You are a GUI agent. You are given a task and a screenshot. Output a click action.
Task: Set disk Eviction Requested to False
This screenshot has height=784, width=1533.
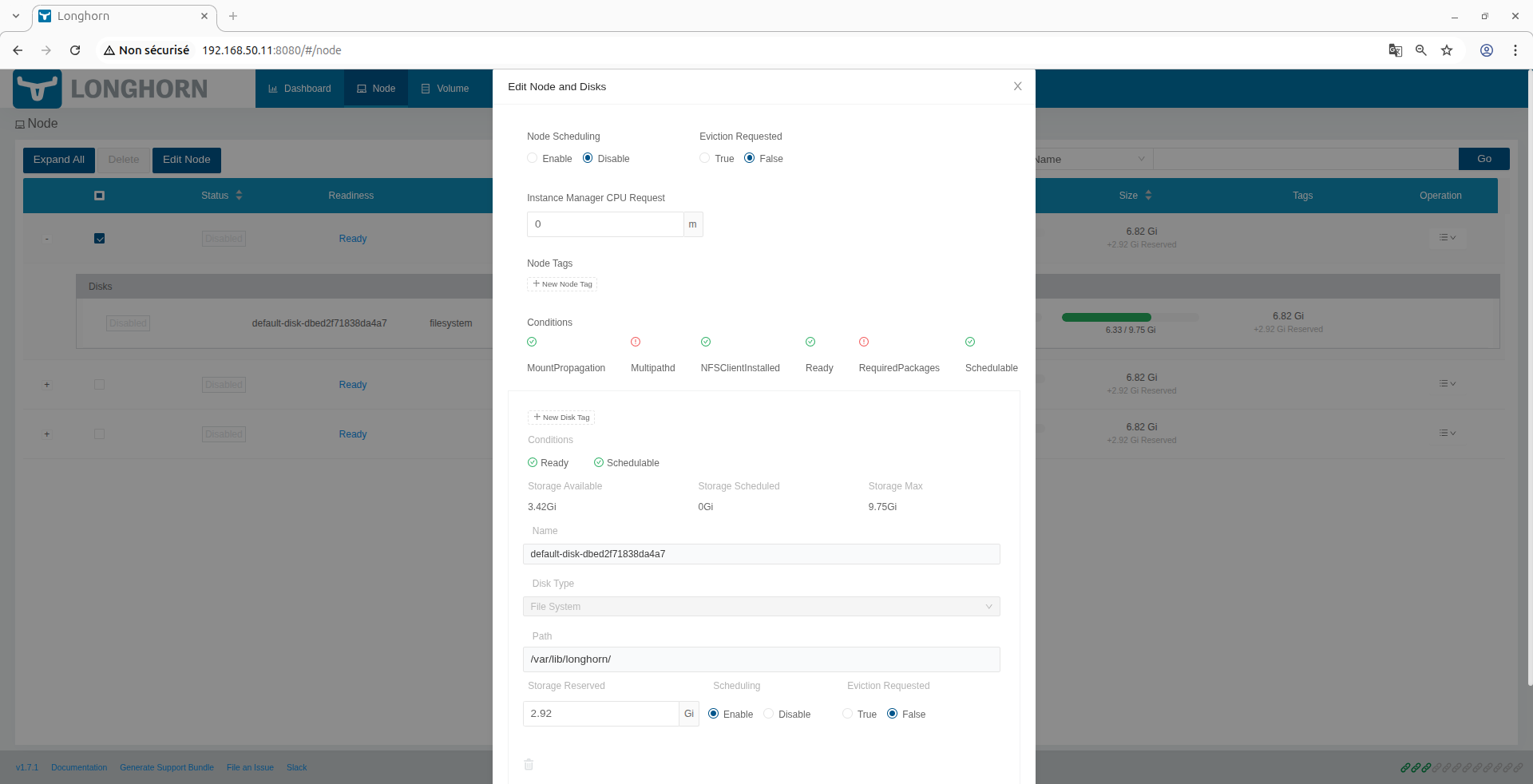pos(892,714)
